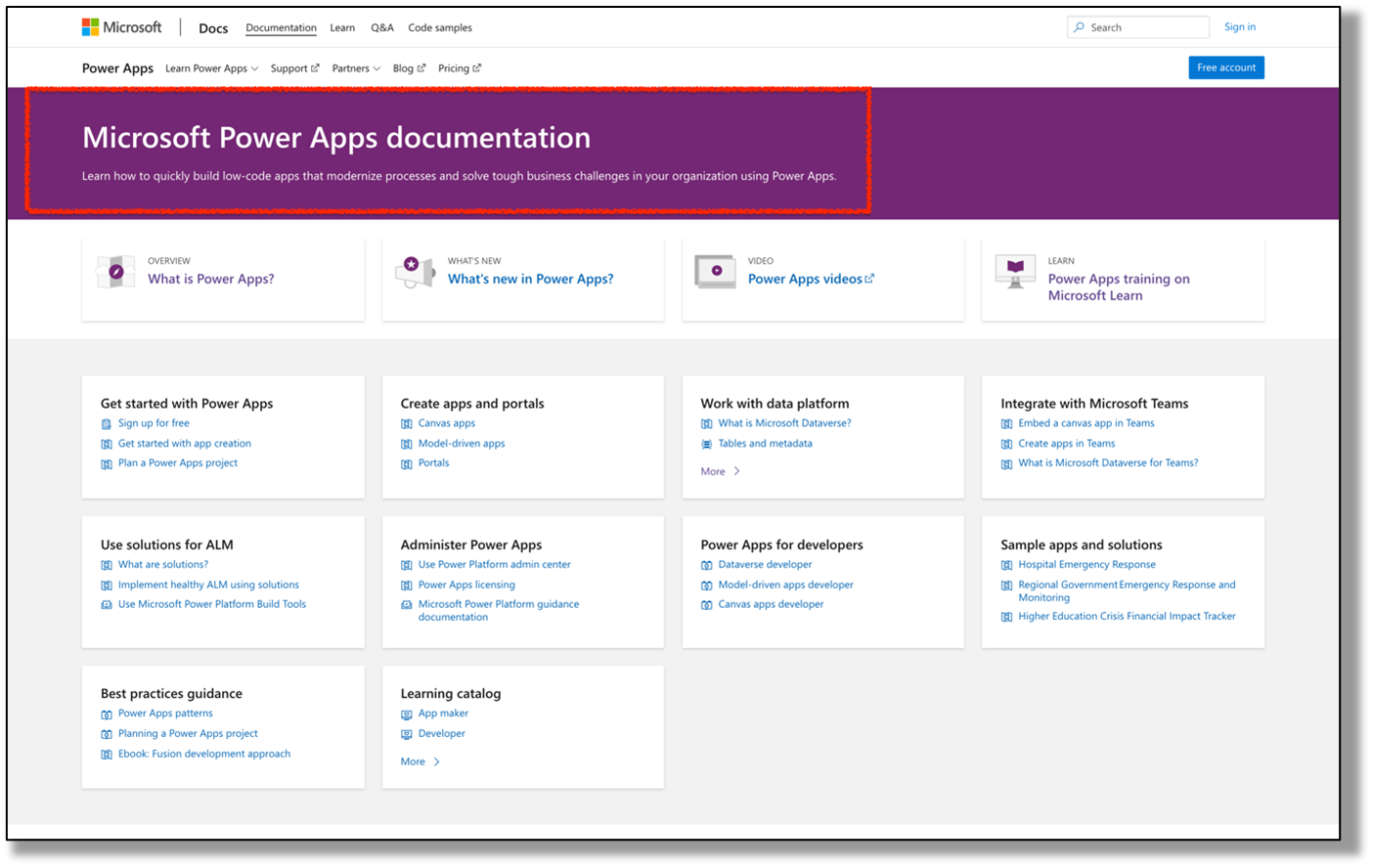1373x868 pixels.
Task: Open Code samples in the header
Action: coord(440,27)
